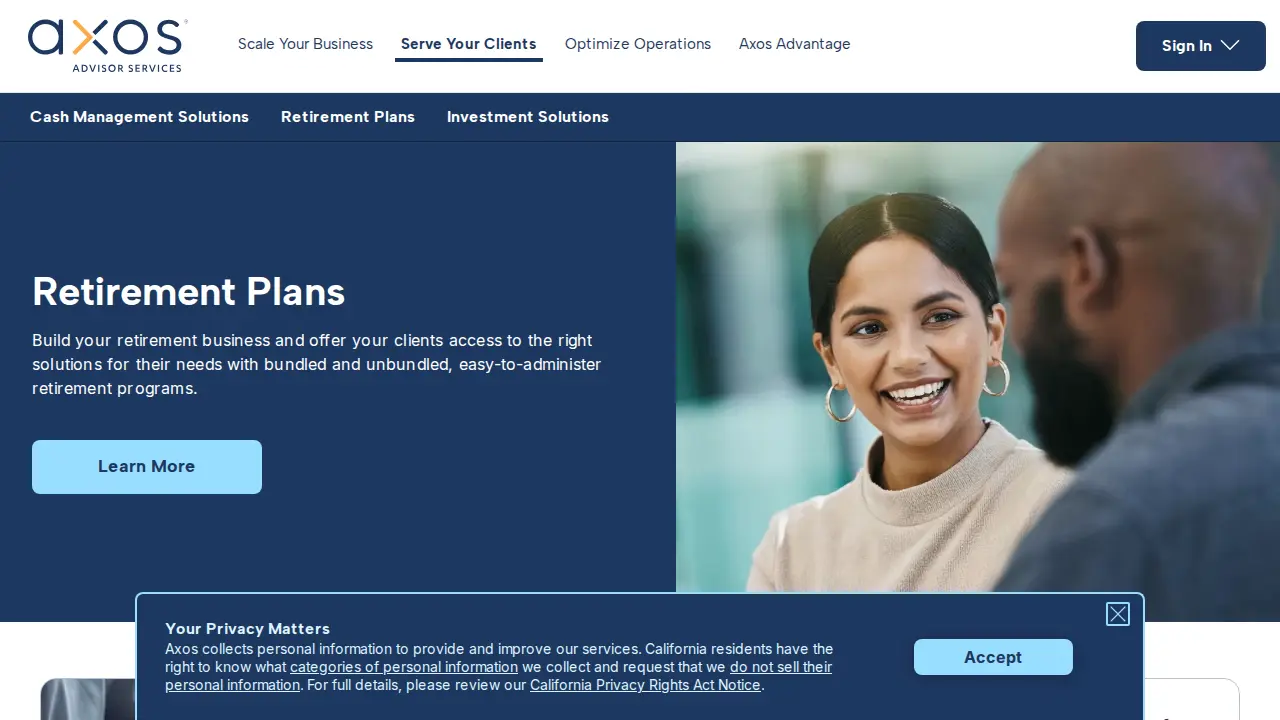Click the Axos Advisor Services logo
This screenshot has width=1280, height=720.
[x=107, y=45]
